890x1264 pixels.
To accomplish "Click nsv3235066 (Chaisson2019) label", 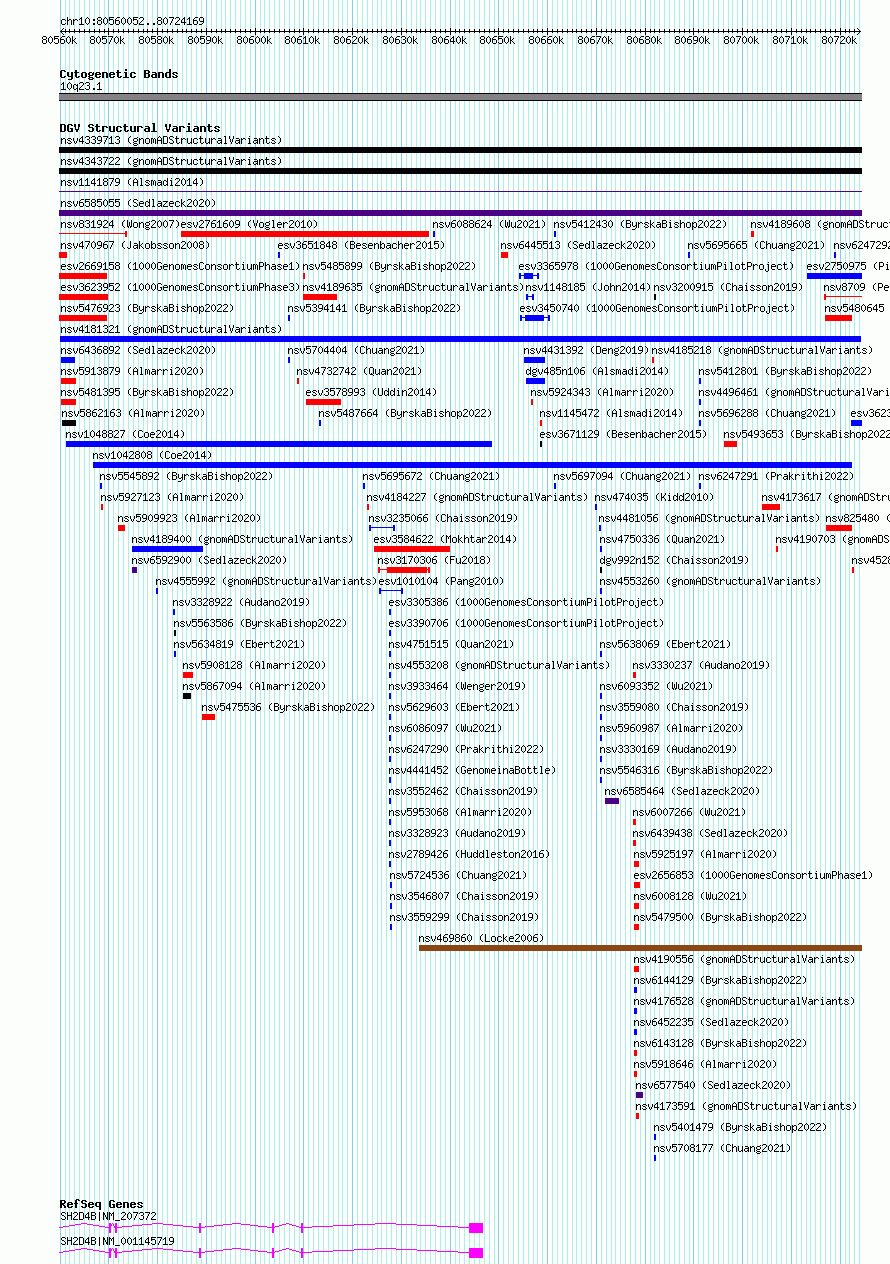I will pos(443,518).
